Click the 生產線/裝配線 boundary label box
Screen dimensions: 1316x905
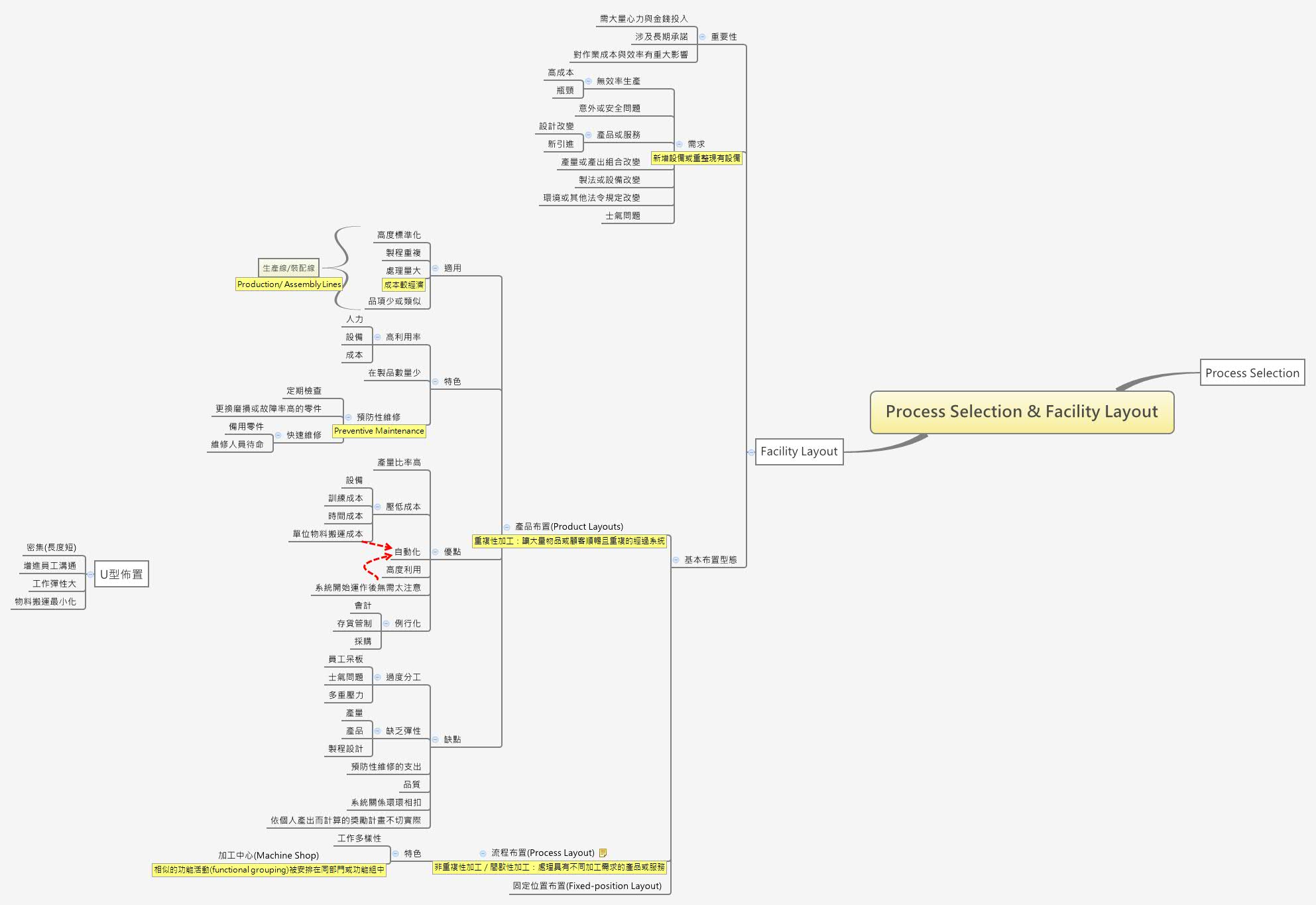tap(288, 268)
